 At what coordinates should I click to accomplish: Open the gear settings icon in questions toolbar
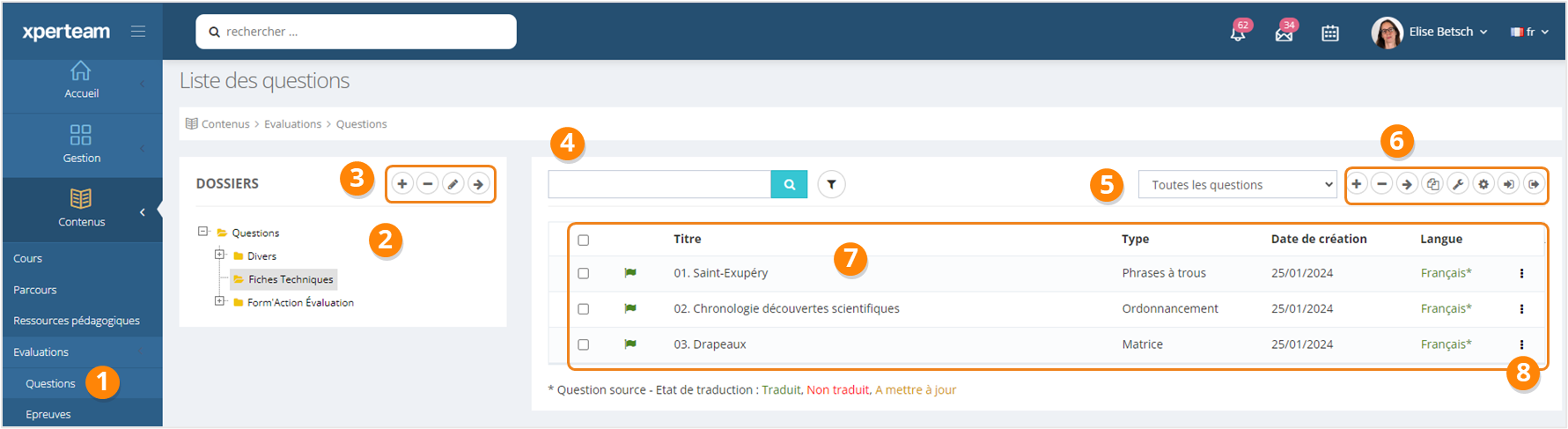pos(1483,184)
